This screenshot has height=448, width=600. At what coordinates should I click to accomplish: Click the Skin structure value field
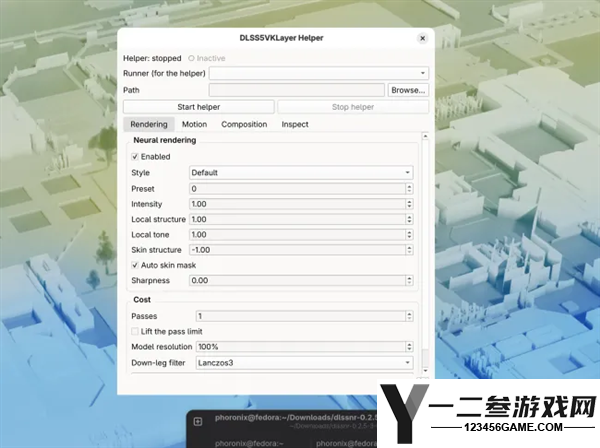(297, 250)
